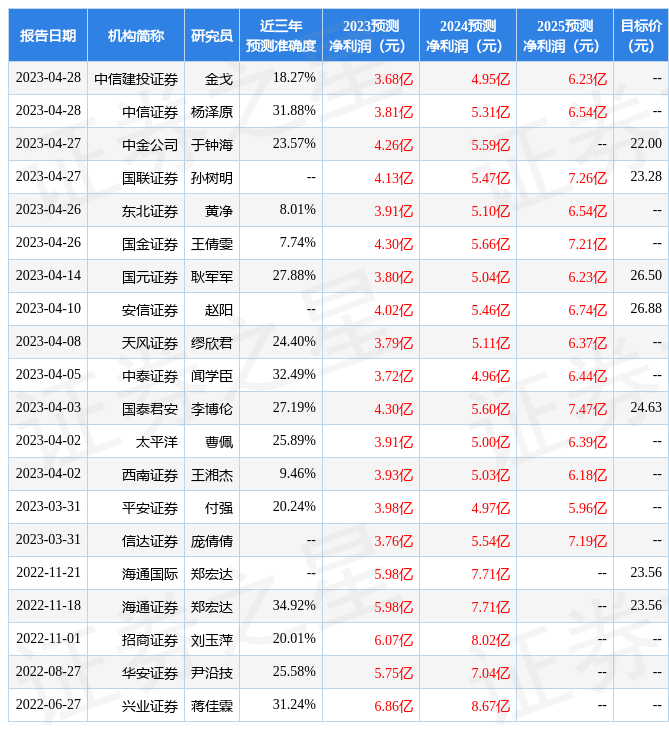Viewport: 669px width, 730px height.
Task: Click researcher 蒋佳霖
Action: [x=212, y=707]
